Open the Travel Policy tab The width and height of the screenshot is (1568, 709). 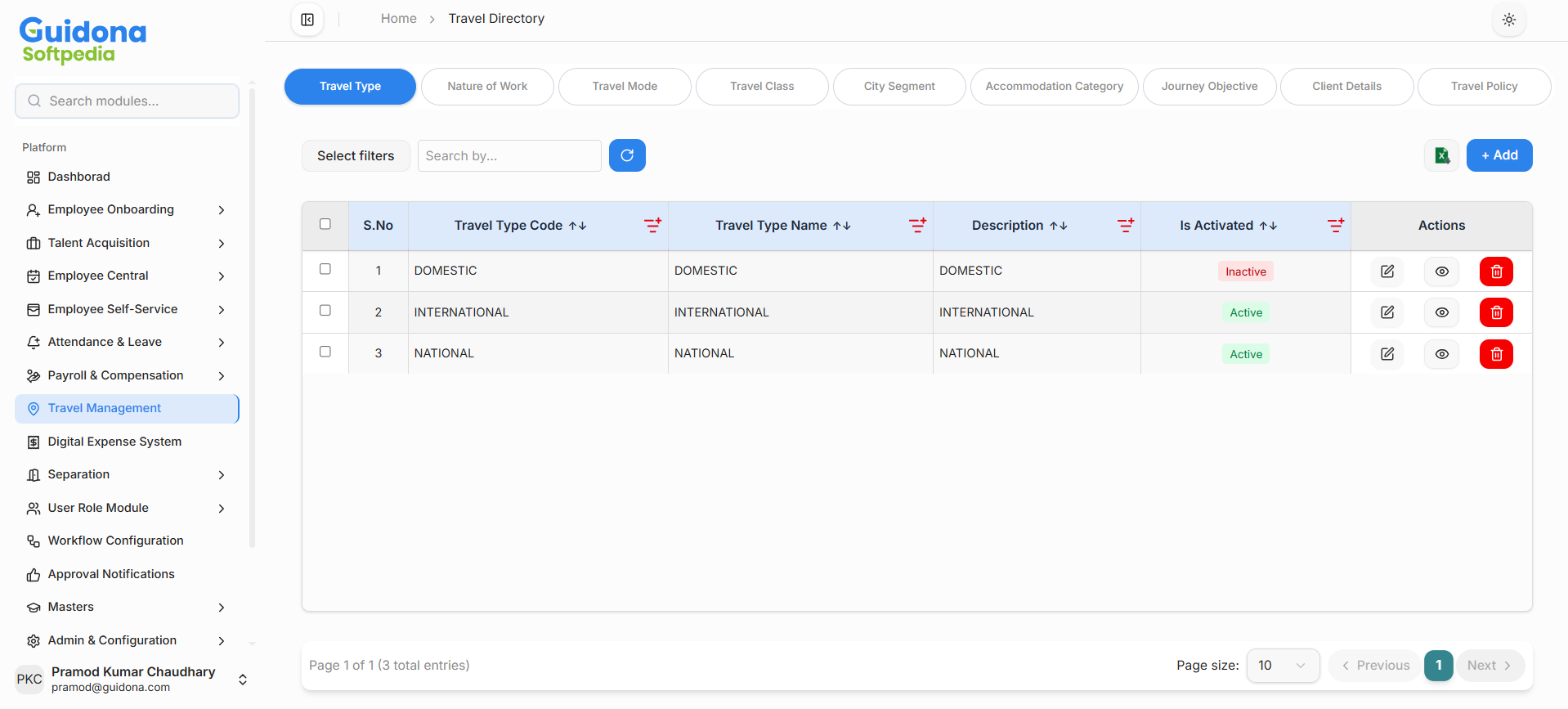click(x=1483, y=87)
